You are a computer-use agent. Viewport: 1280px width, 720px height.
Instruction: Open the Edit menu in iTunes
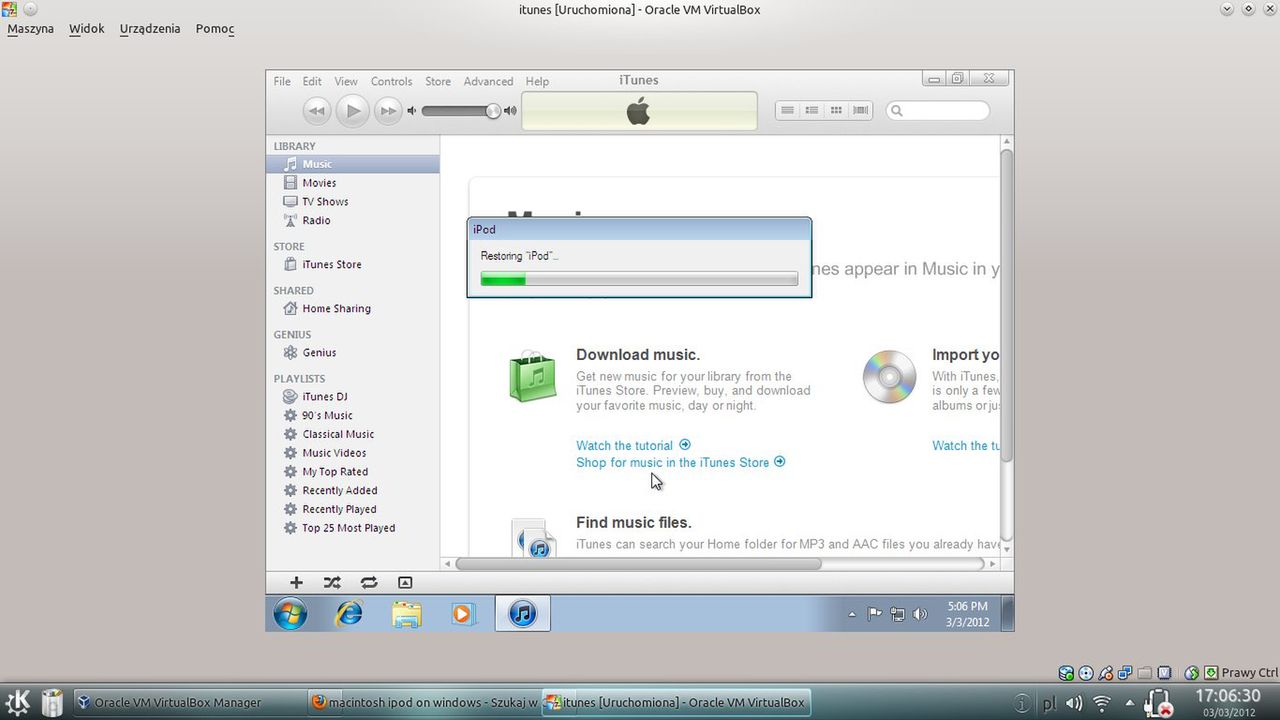tap(312, 81)
